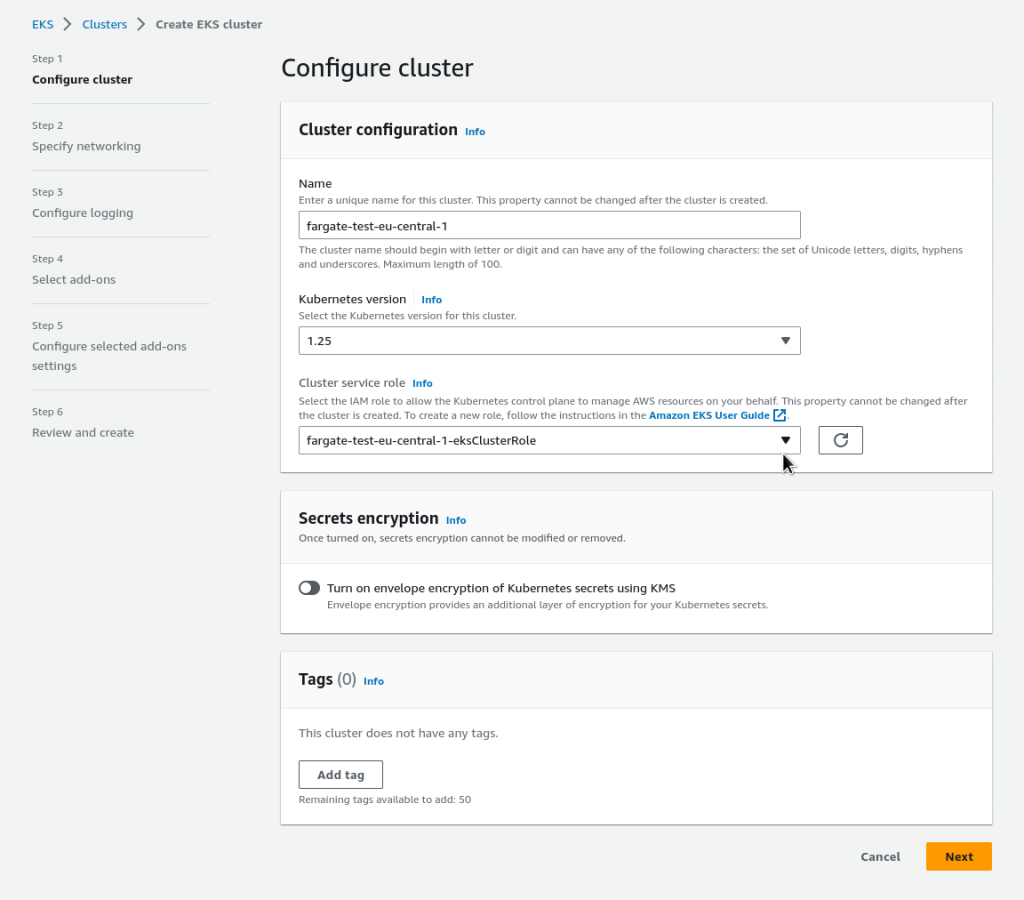Enable envelope encryption of Kubernetes secrets
The width and height of the screenshot is (1024, 900).
(x=309, y=588)
